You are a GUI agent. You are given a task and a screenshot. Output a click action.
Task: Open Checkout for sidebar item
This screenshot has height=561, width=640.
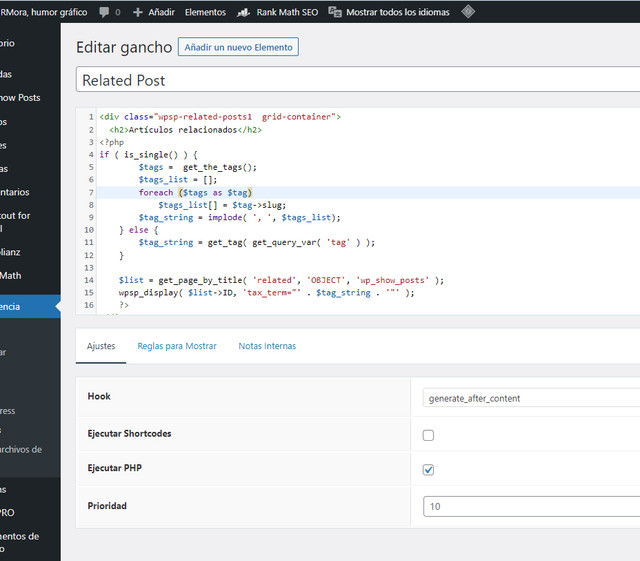[x=15, y=221]
